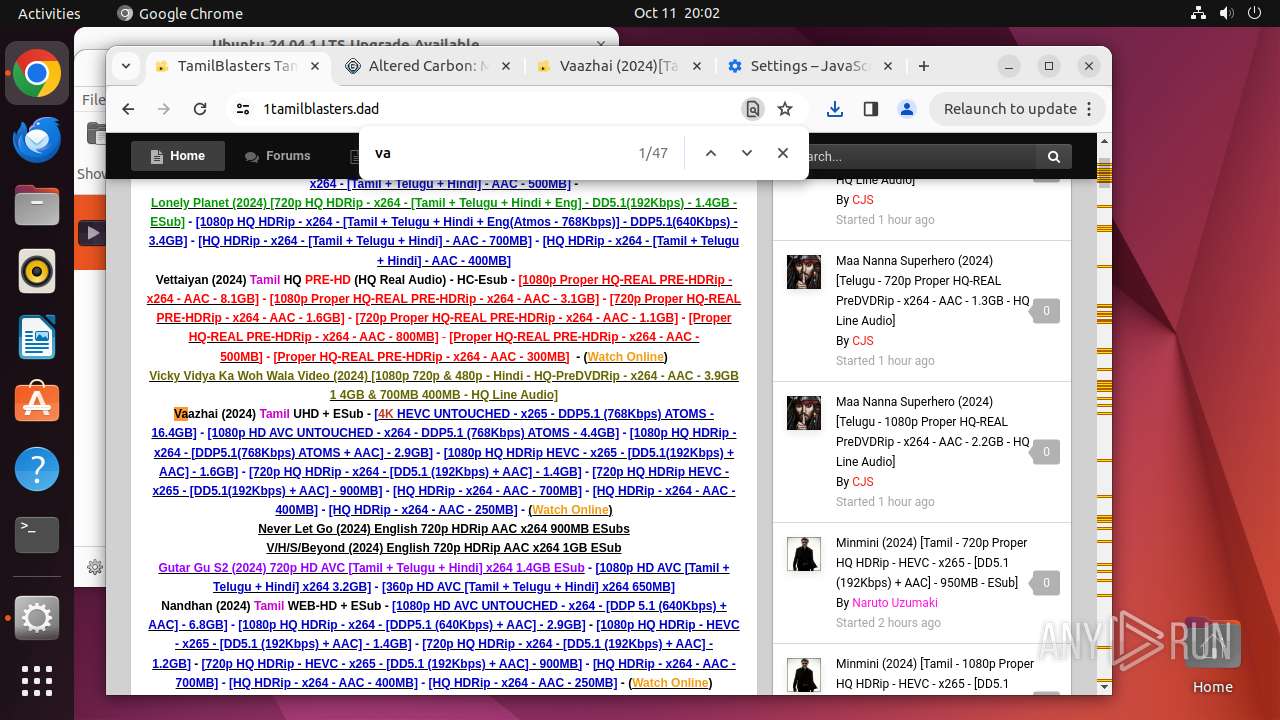The width and height of the screenshot is (1280, 720).
Task: Open LibreOffice Writer from the dock
Action: (37, 337)
